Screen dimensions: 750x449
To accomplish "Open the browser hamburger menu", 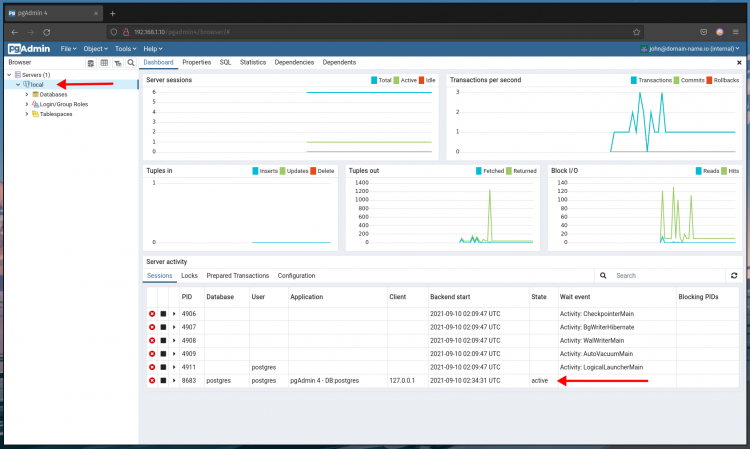I will click(736, 32).
